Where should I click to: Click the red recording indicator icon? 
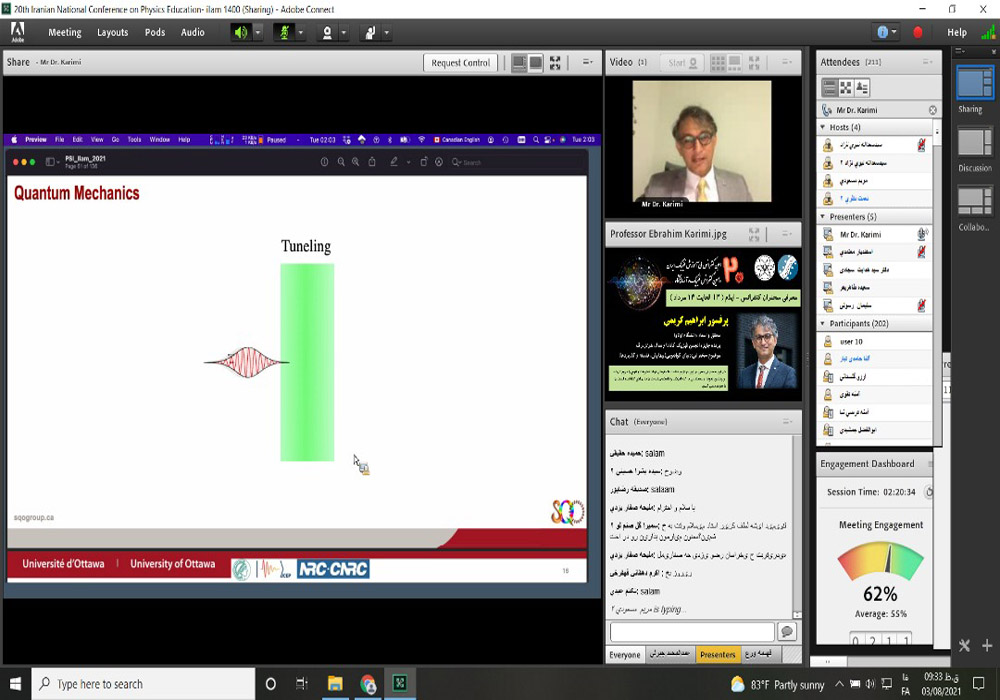click(918, 32)
